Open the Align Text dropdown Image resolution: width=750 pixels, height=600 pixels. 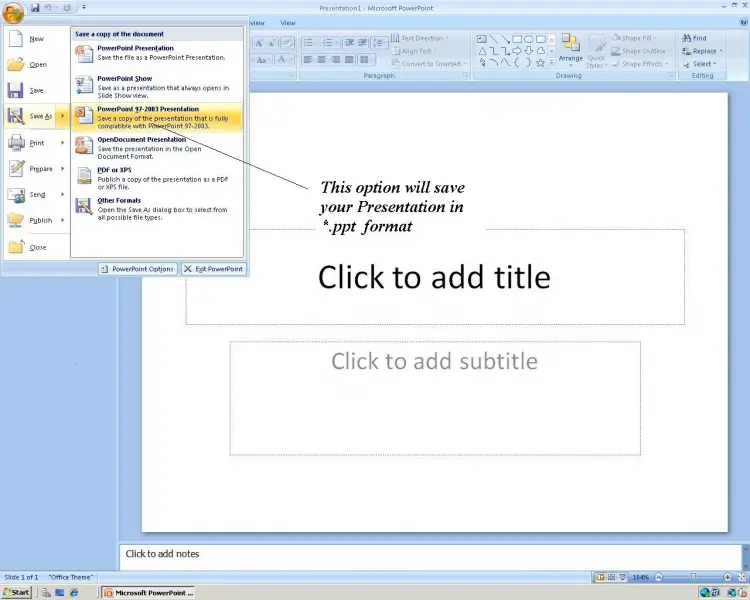(414, 51)
